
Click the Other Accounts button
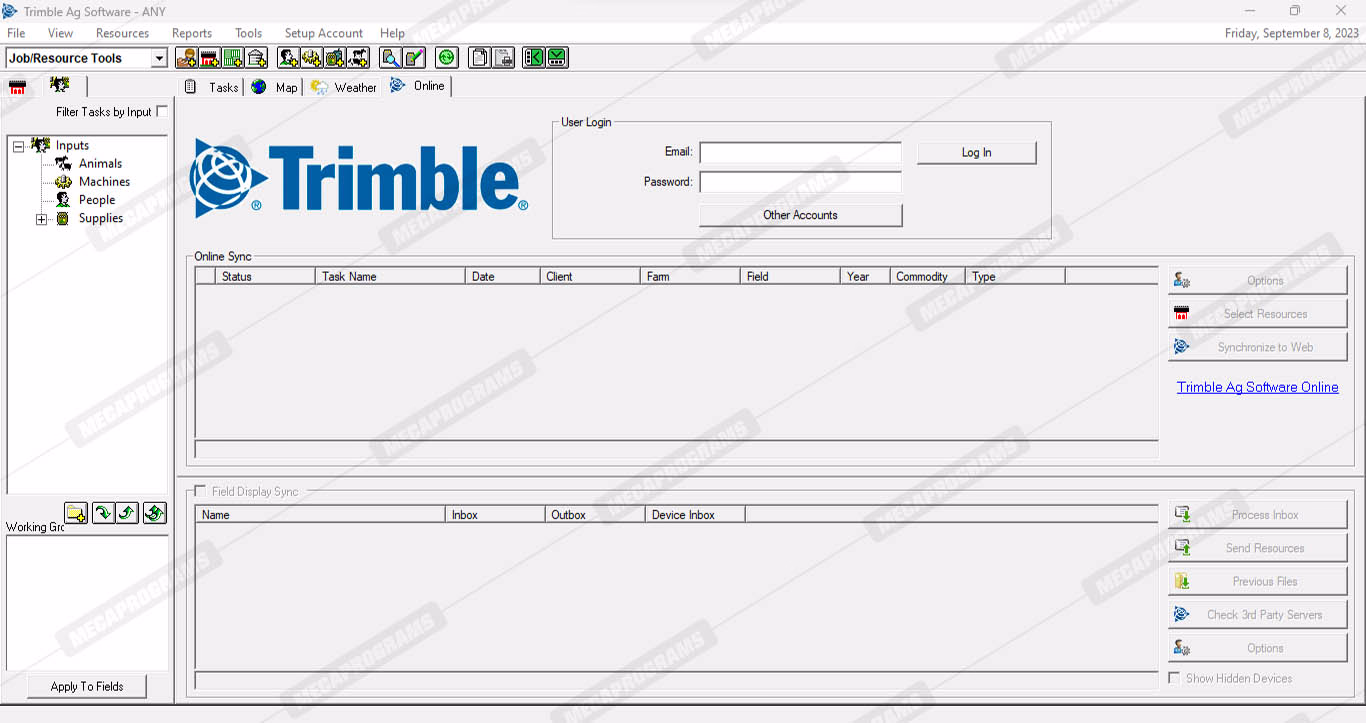point(800,215)
